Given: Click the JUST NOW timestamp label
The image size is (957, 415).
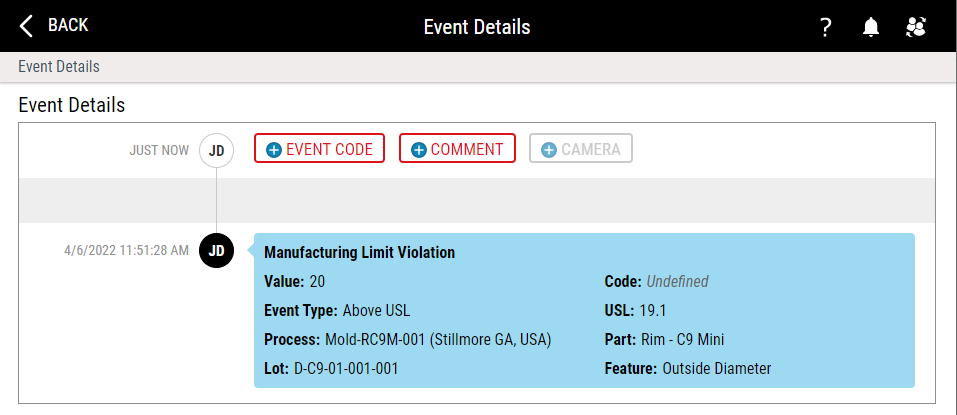Looking at the screenshot, I should tap(159, 150).
